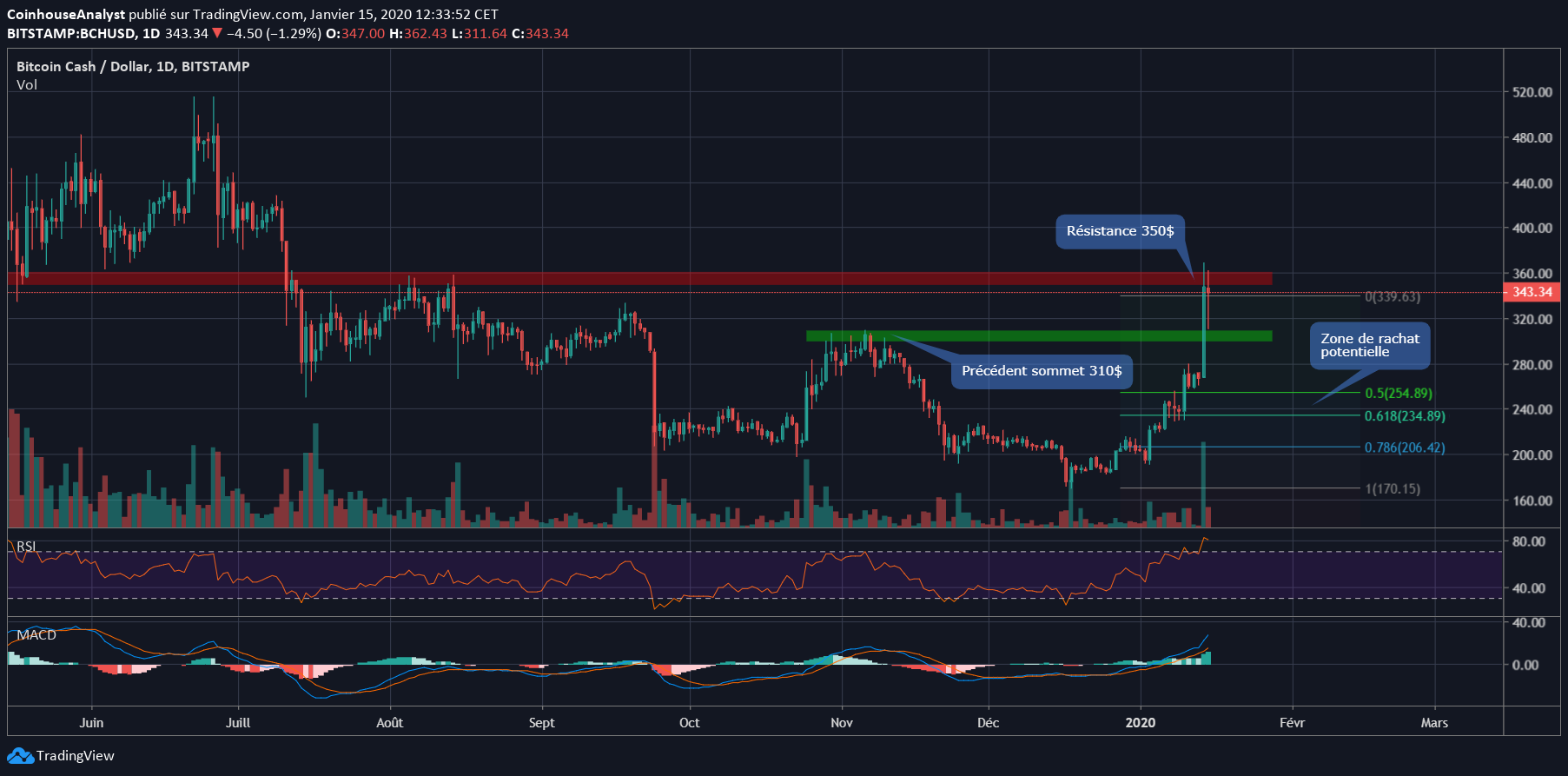Click the low price value L:311.64
Screen dimensions: 1568x776
coord(480,34)
